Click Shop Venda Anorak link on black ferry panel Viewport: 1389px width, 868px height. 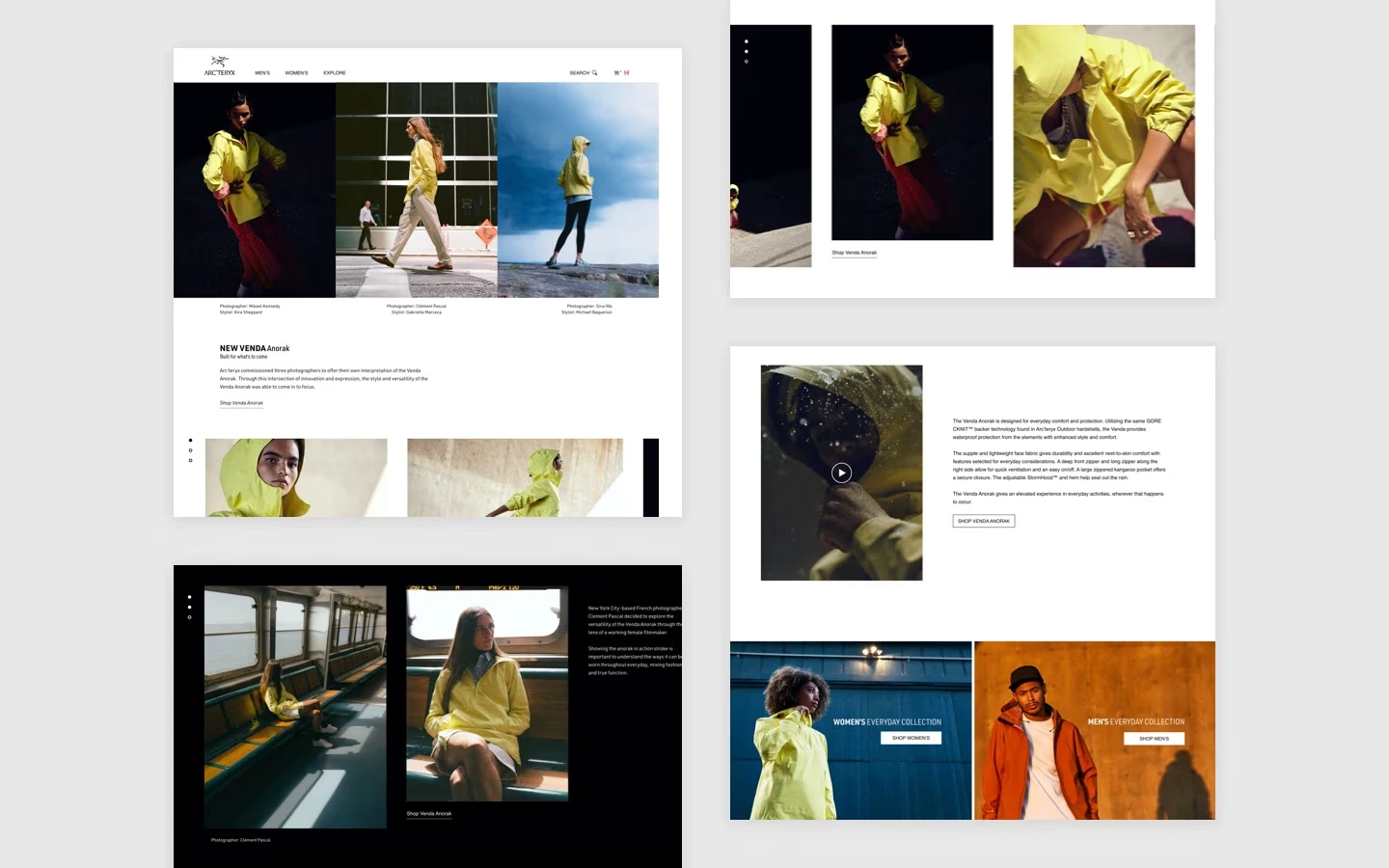429,814
